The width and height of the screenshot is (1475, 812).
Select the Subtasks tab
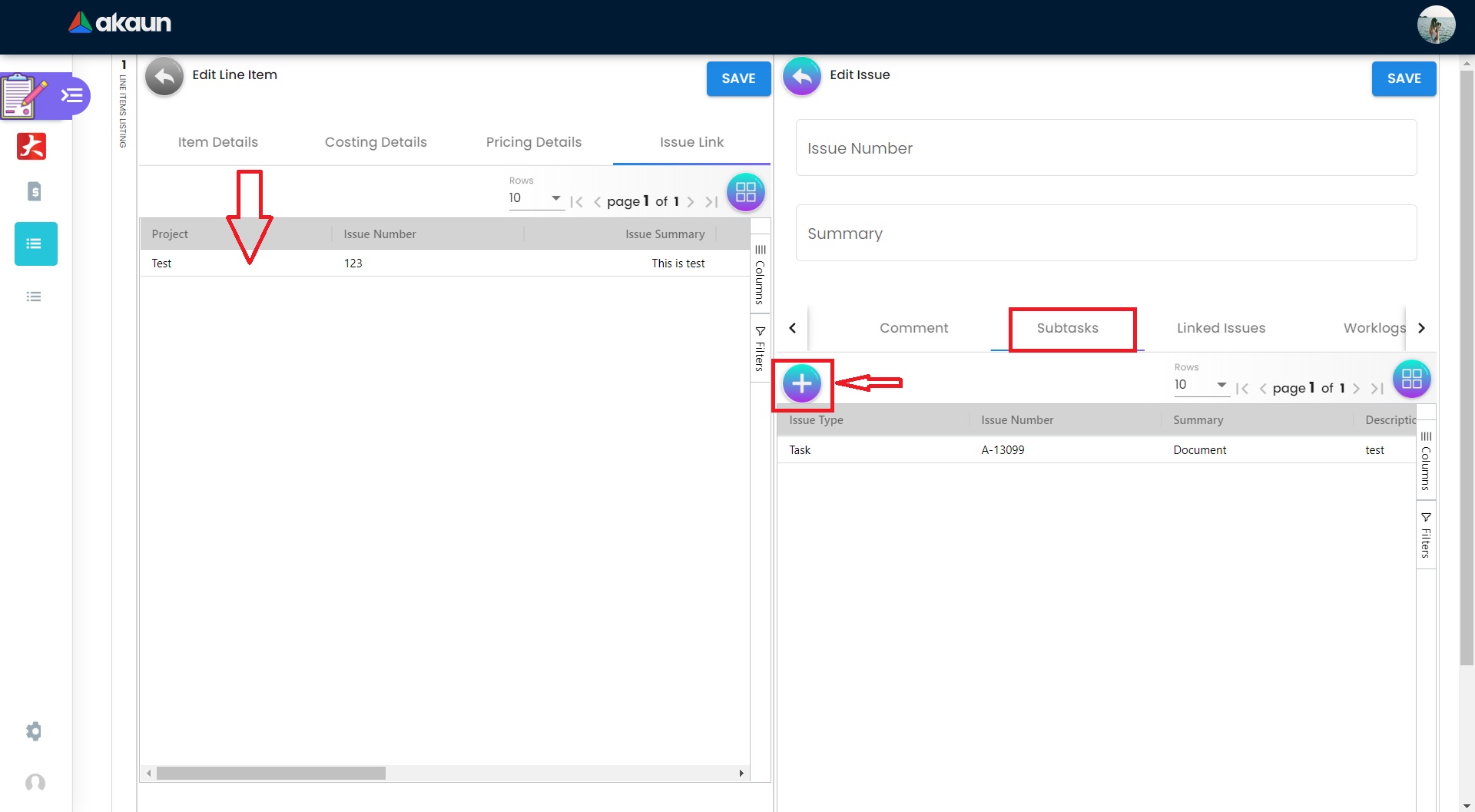pos(1068,328)
